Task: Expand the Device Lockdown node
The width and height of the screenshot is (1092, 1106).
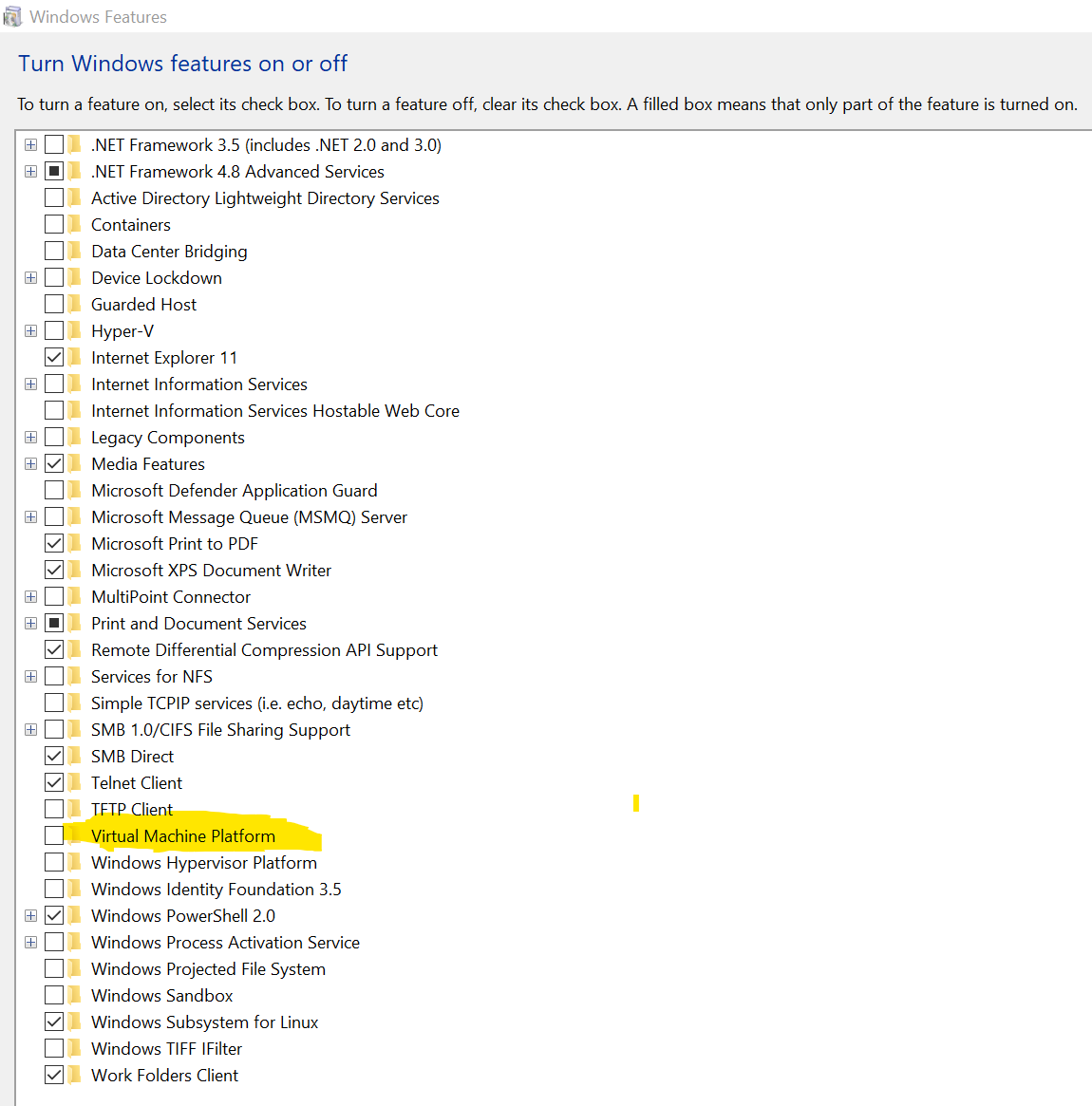Action: [x=31, y=278]
